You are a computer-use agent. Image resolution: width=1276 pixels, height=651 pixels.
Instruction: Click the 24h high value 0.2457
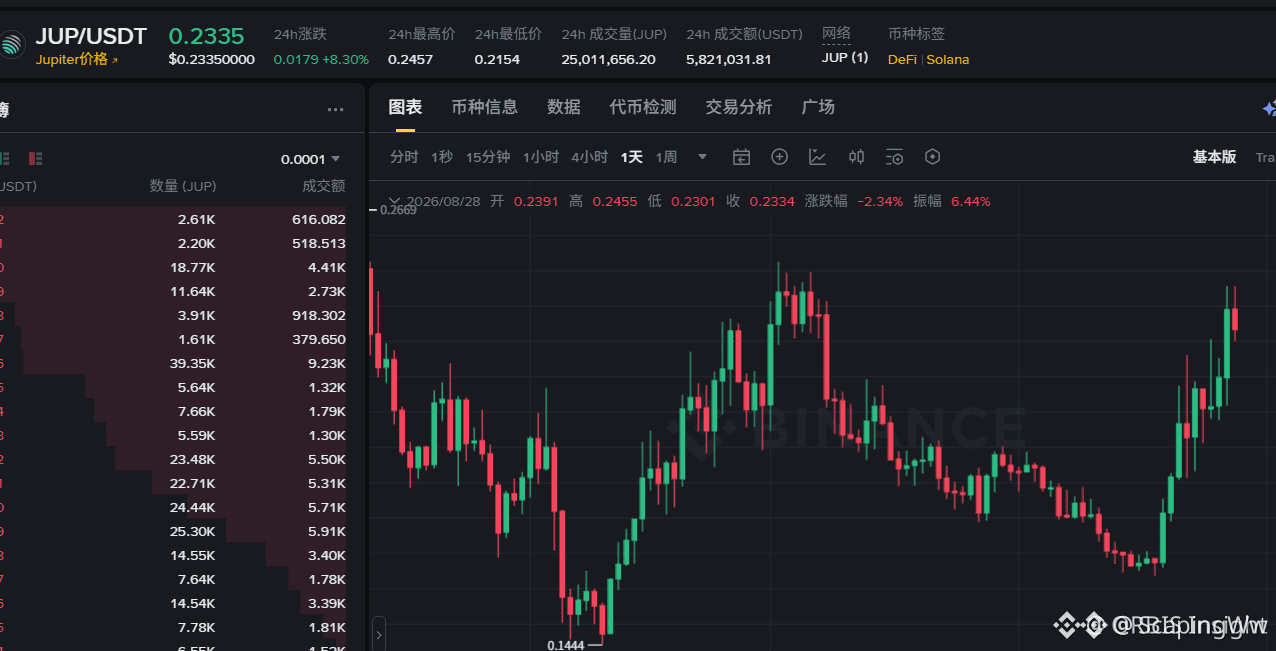[x=410, y=59]
